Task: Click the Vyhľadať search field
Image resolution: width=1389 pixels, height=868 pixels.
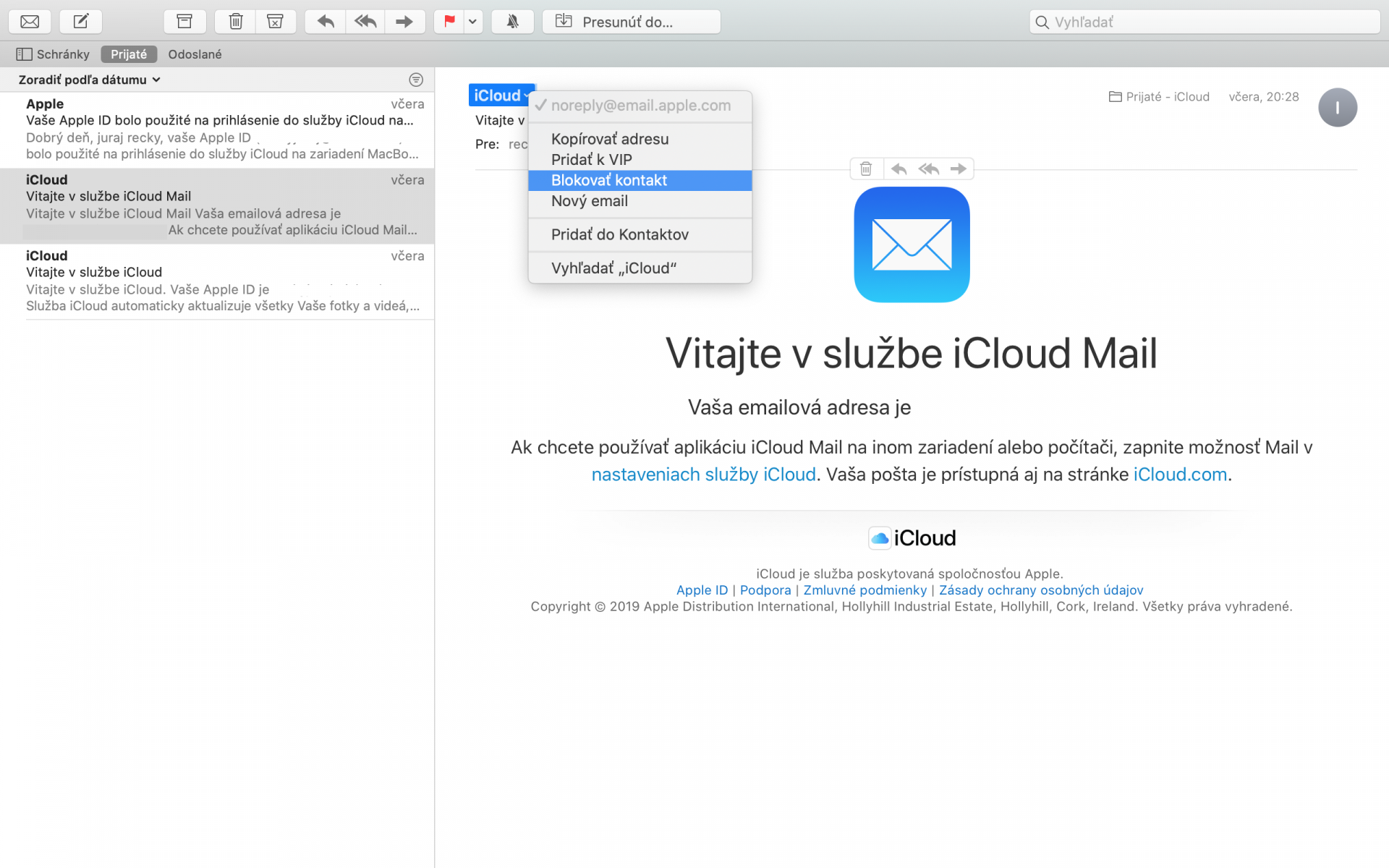Action: click(x=1205, y=22)
